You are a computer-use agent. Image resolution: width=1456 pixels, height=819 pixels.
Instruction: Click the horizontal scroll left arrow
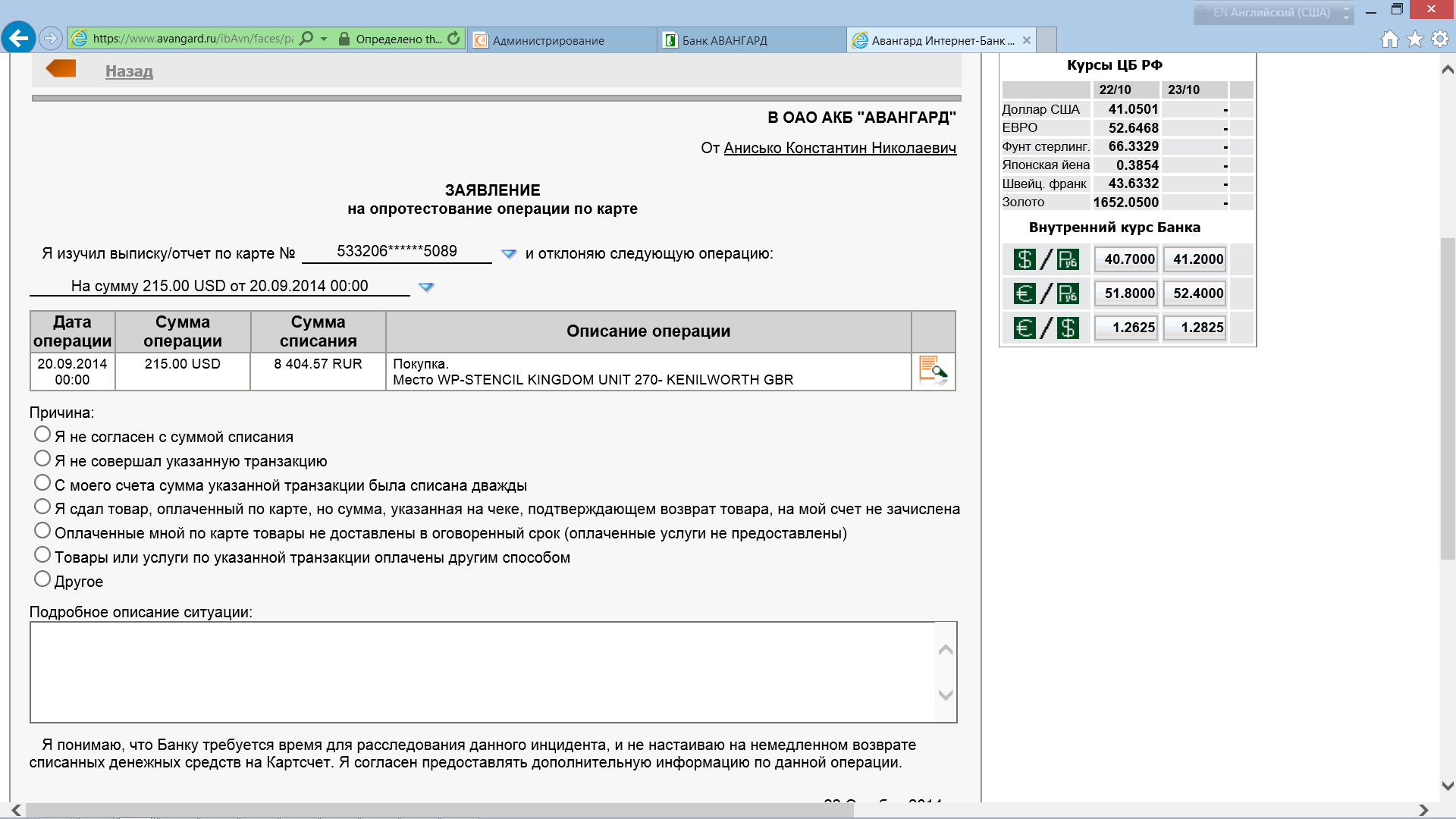(x=17, y=810)
